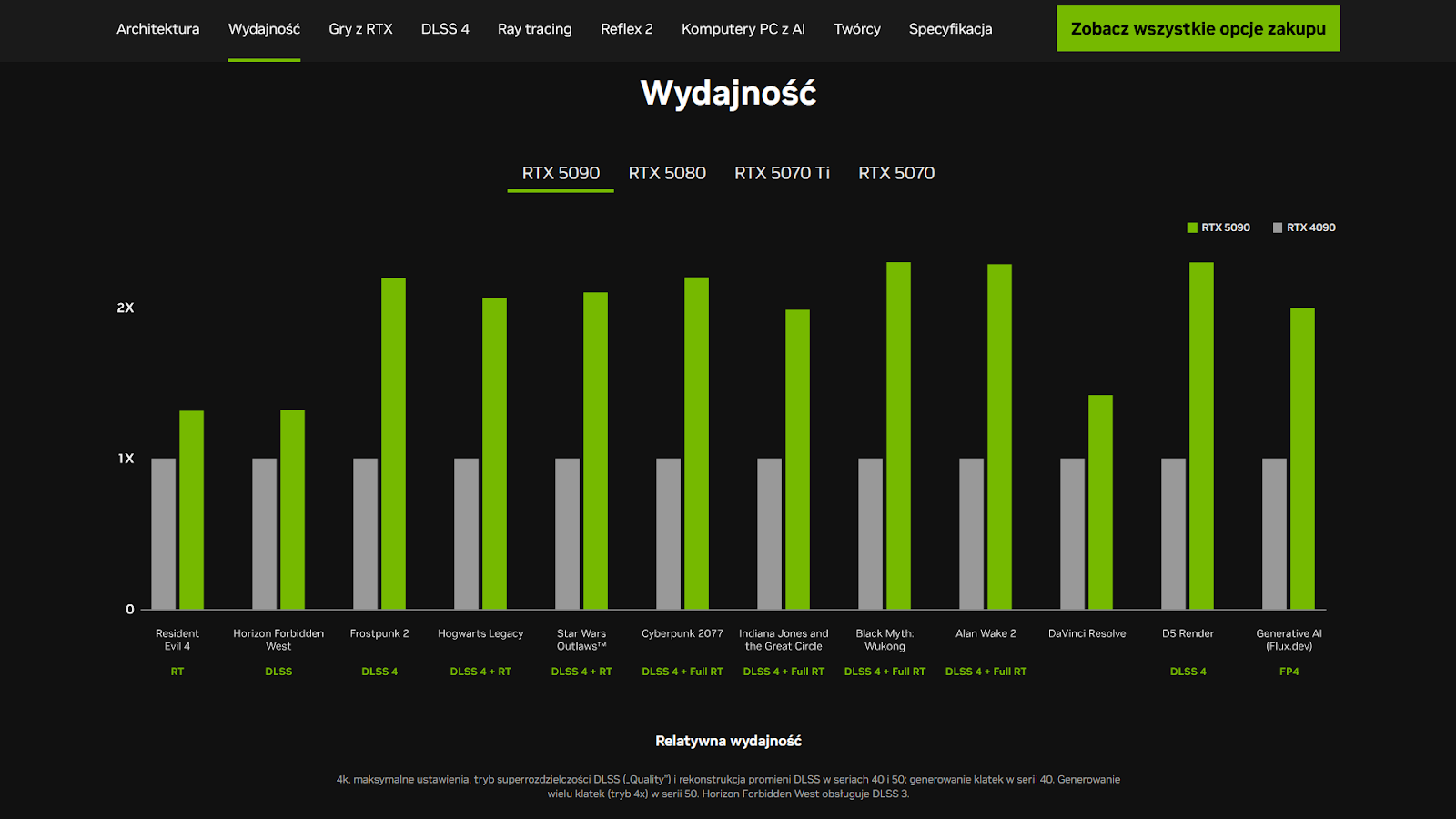This screenshot has height=819, width=1456.
Task: Click the green RTX 5090 legend swatch
Action: tap(1192, 227)
